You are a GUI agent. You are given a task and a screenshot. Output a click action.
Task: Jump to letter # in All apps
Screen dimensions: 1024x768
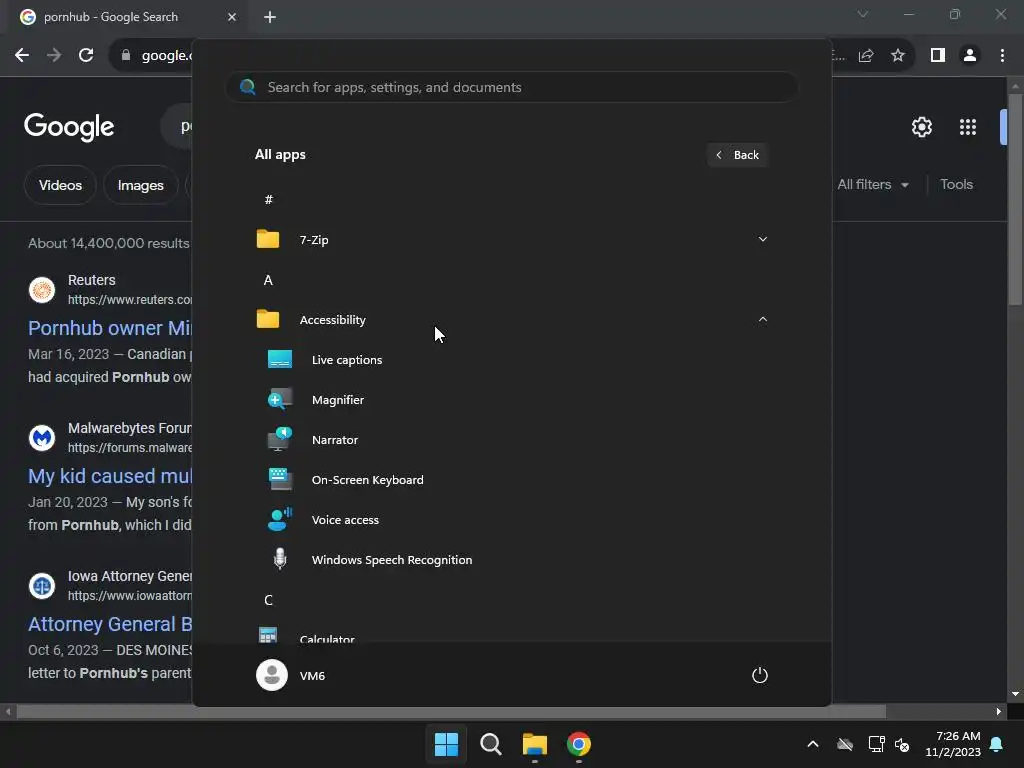(268, 200)
